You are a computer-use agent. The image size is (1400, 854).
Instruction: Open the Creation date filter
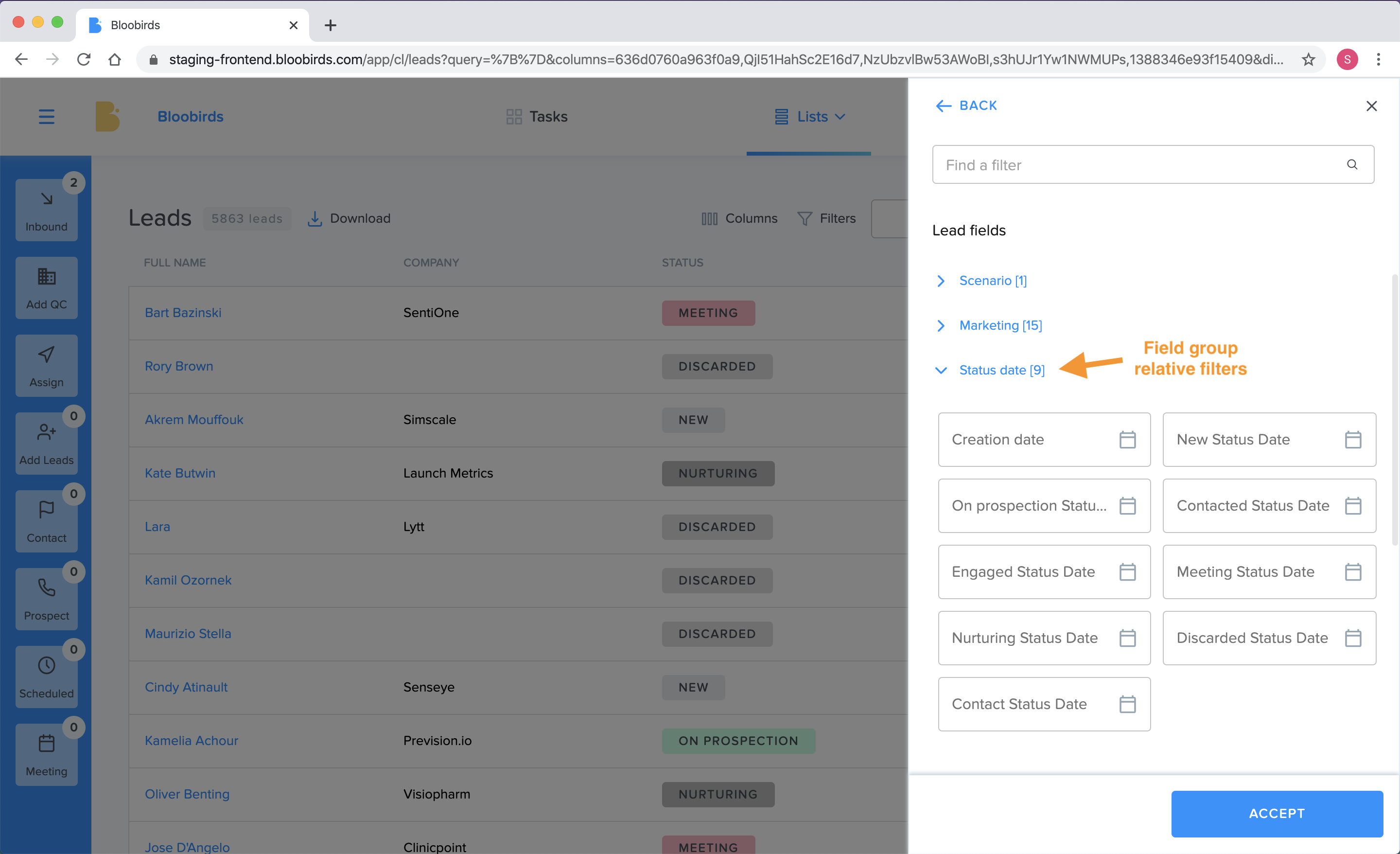[x=1044, y=440]
